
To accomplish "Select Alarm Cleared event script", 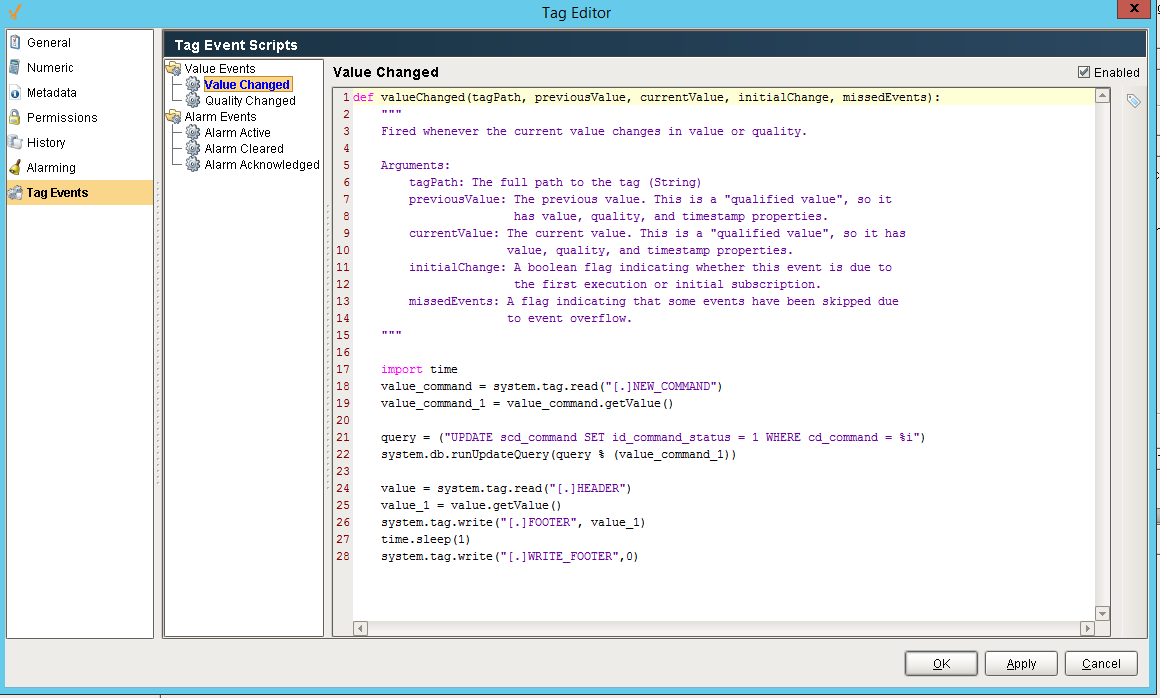I will 244,149.
